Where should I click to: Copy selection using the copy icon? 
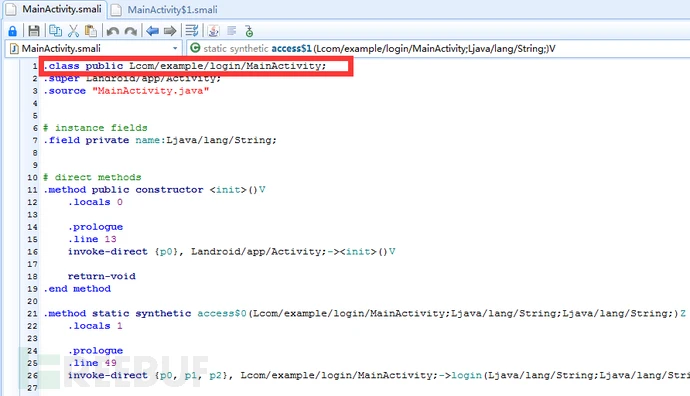[x=55, y=31]
